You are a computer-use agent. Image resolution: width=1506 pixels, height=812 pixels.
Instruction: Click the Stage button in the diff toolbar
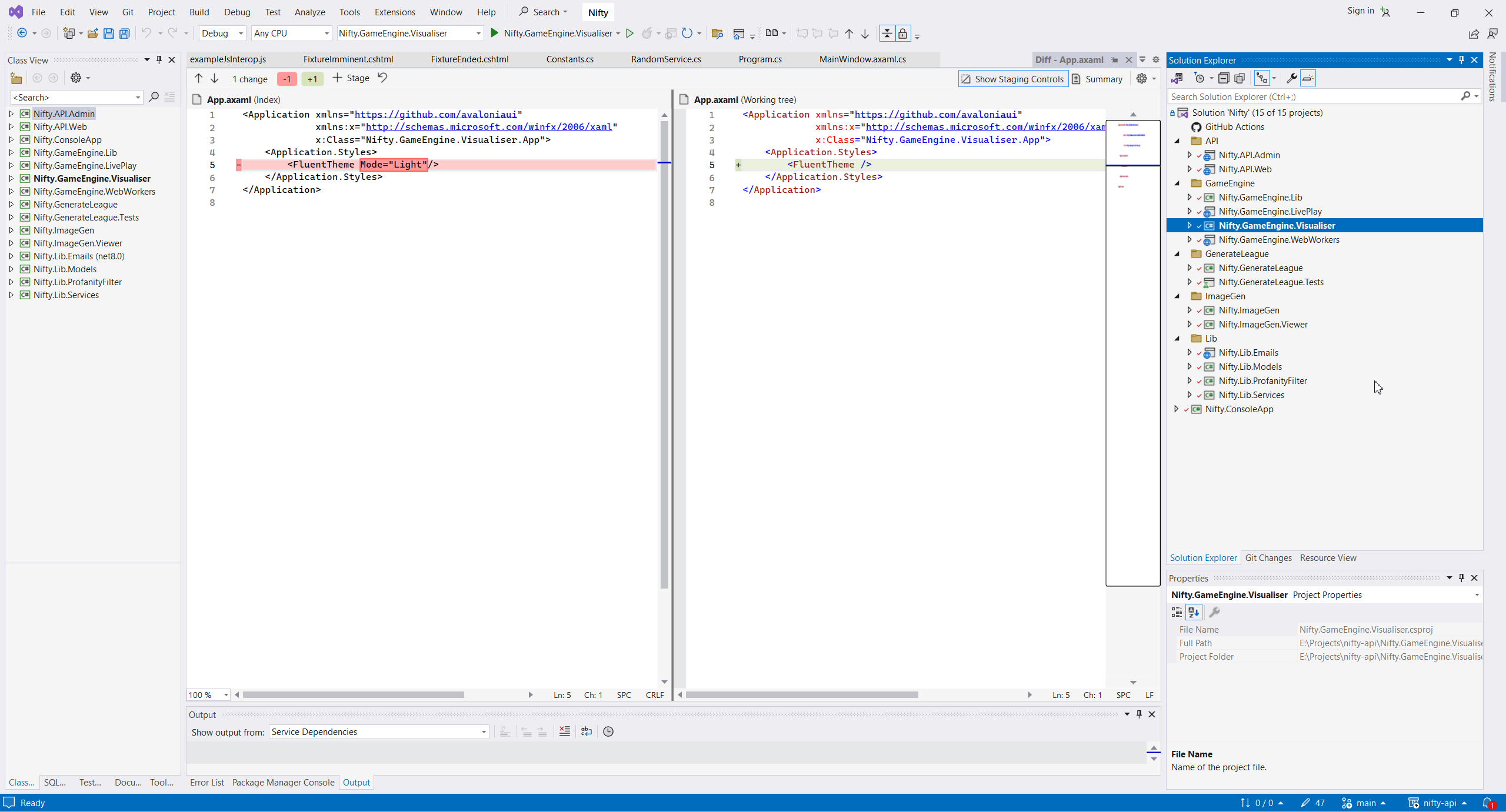(x=351, y=78)
